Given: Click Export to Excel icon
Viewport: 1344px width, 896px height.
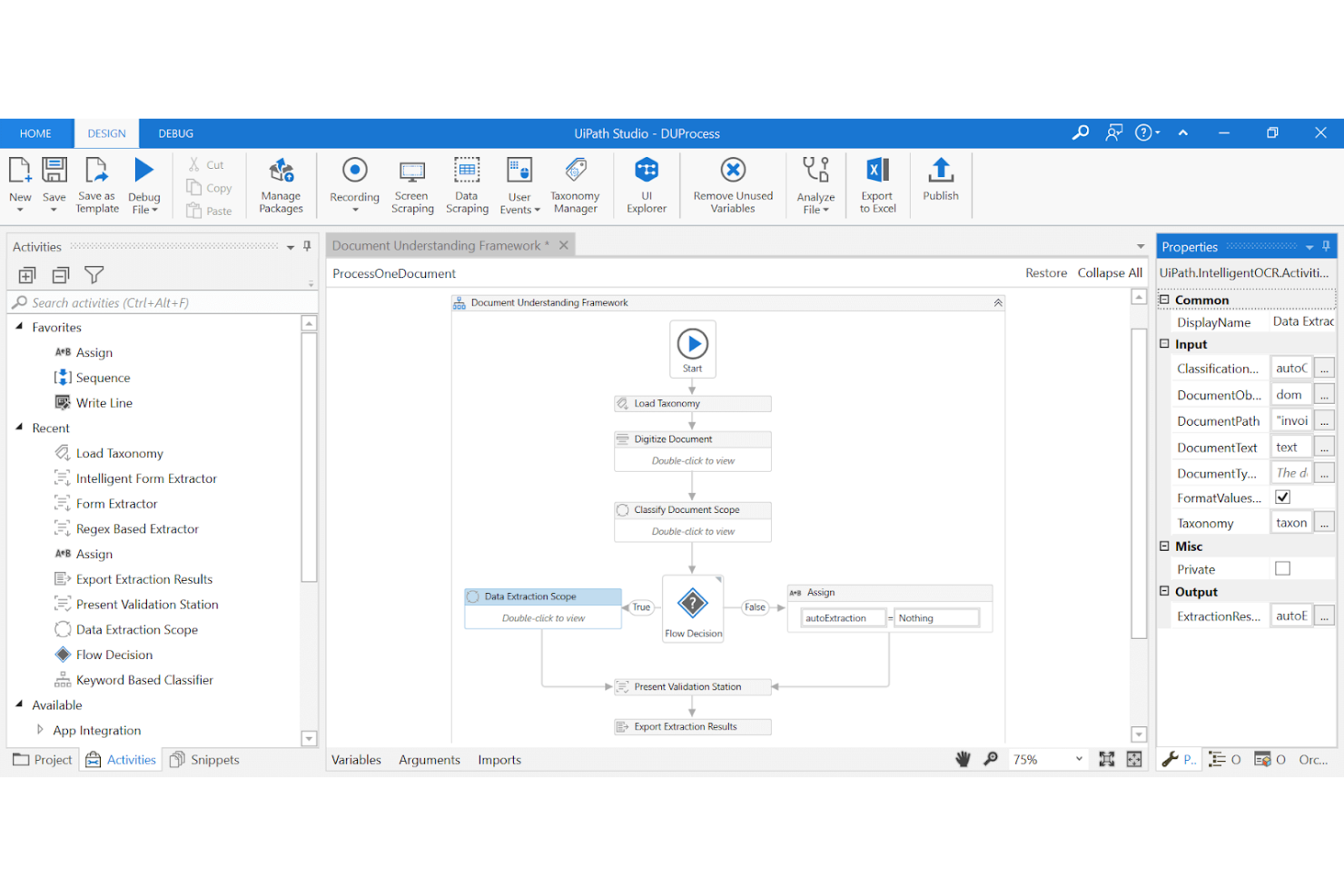Looking at the screenshot, I should coord(877,170).
